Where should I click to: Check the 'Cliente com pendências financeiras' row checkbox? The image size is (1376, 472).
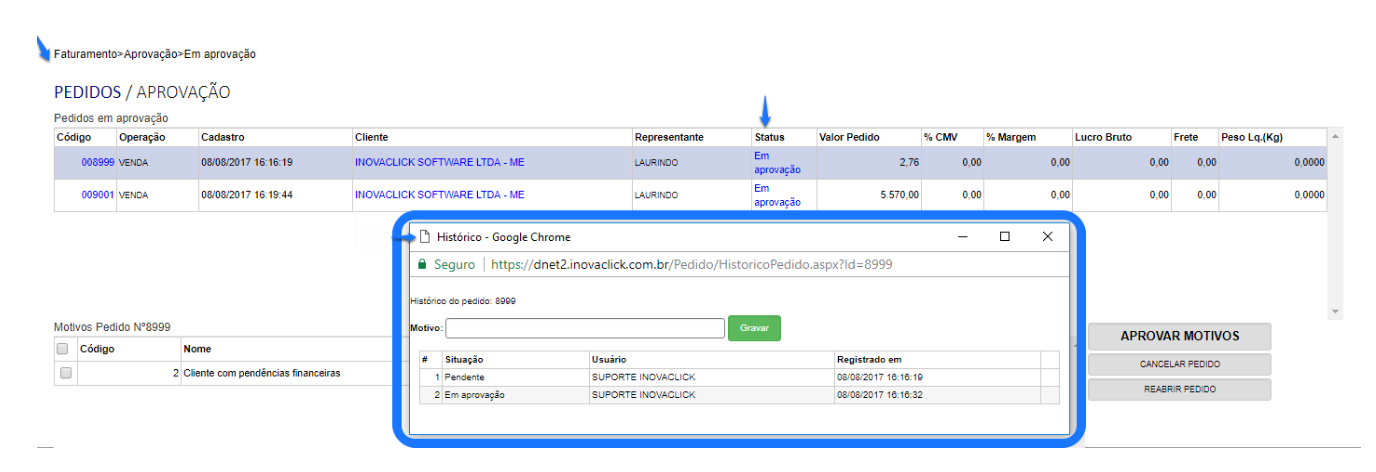coord(66,373)
